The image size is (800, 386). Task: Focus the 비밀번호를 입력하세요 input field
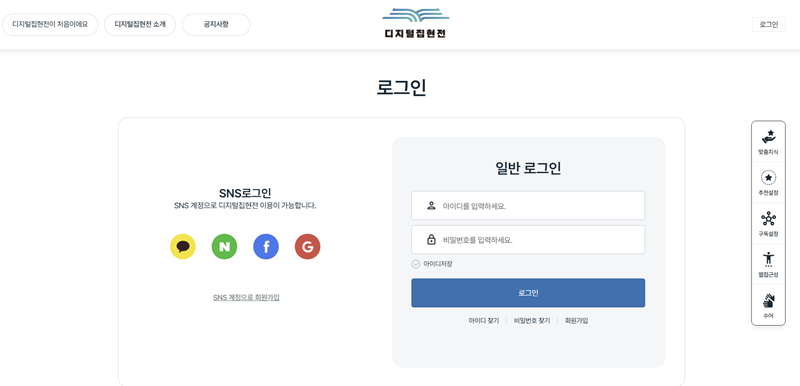(528, 240)
